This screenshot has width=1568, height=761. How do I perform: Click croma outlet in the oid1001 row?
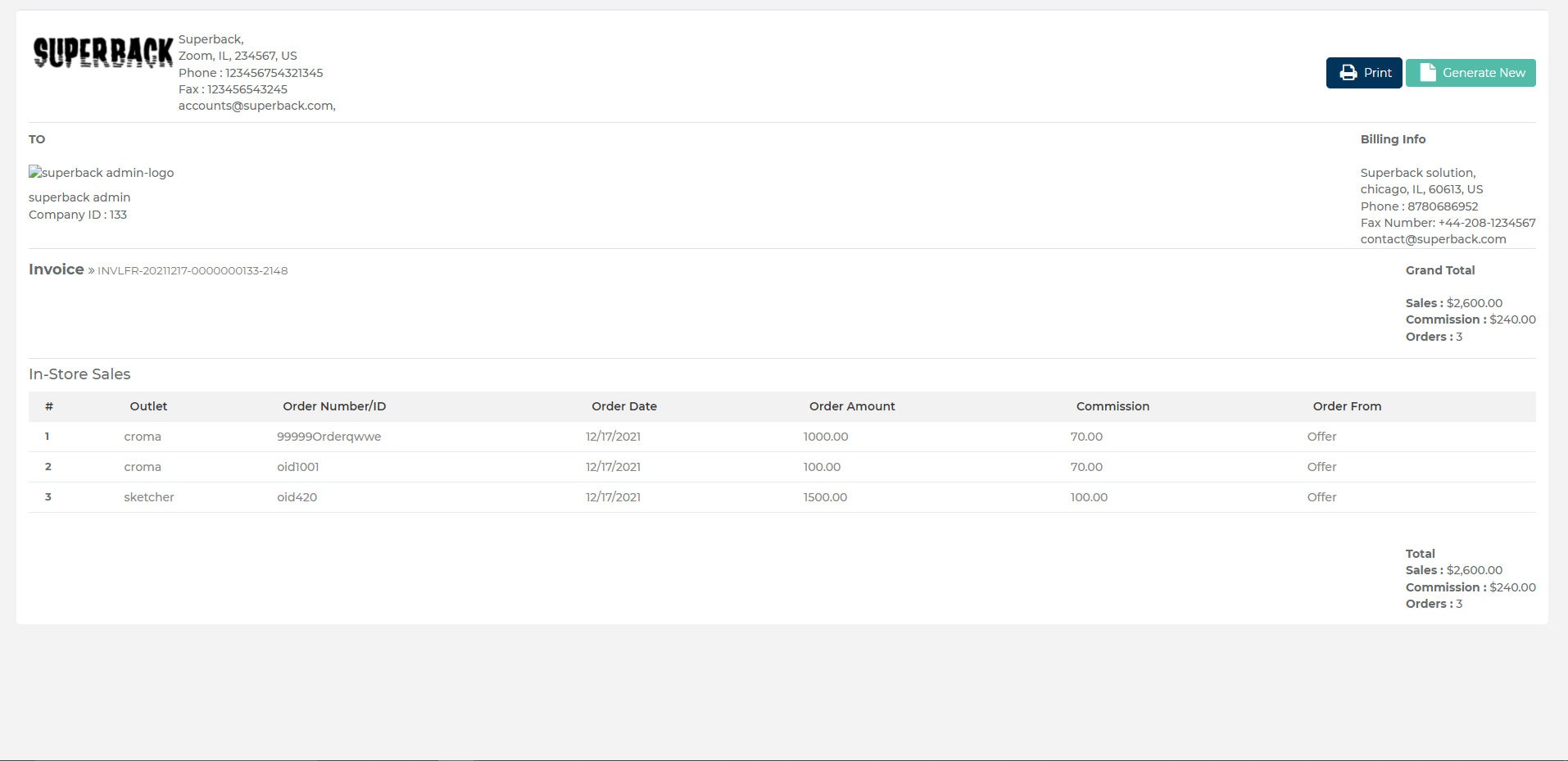tap(143, 467)
